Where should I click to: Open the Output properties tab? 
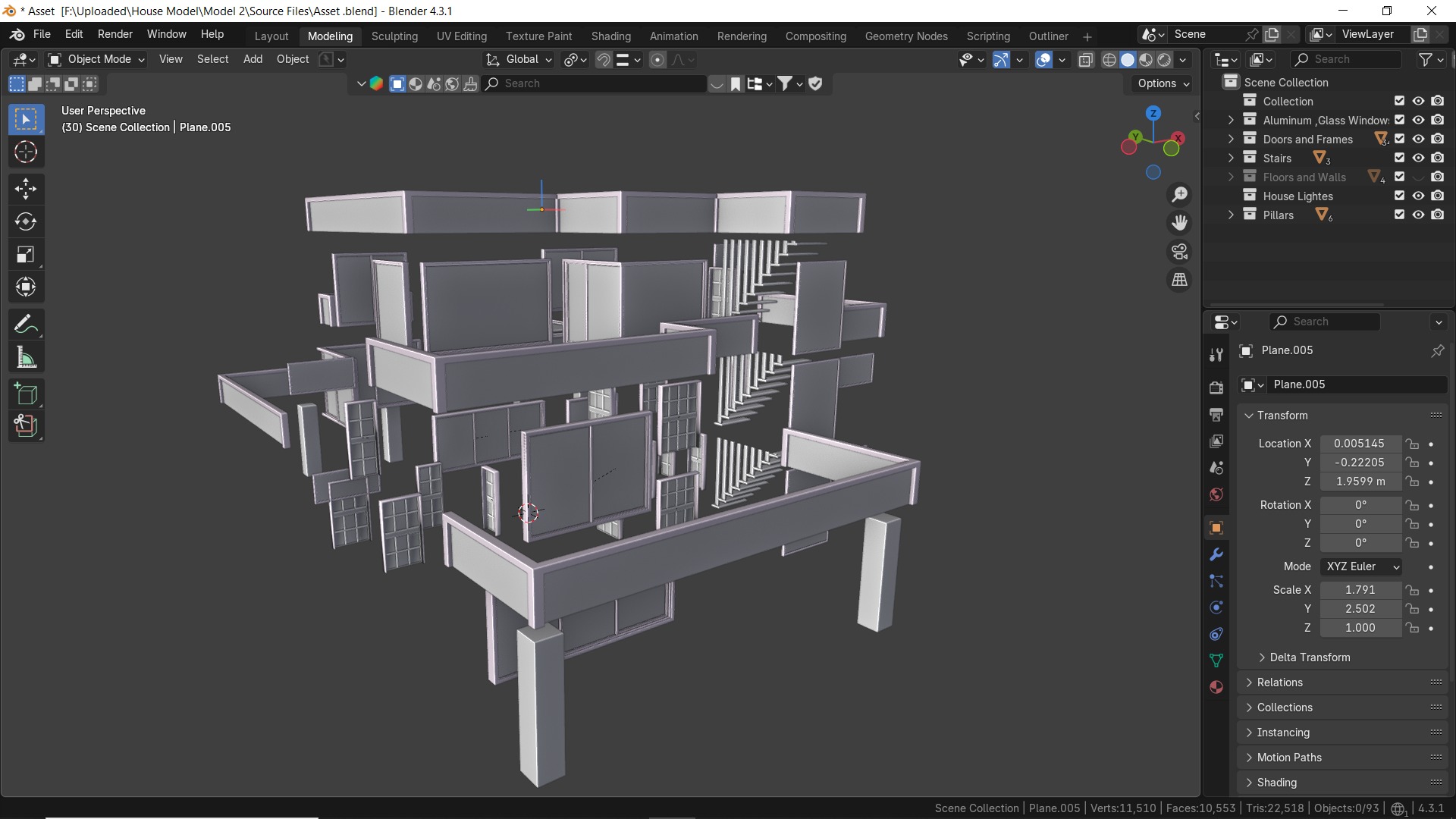pos(1216,415)
